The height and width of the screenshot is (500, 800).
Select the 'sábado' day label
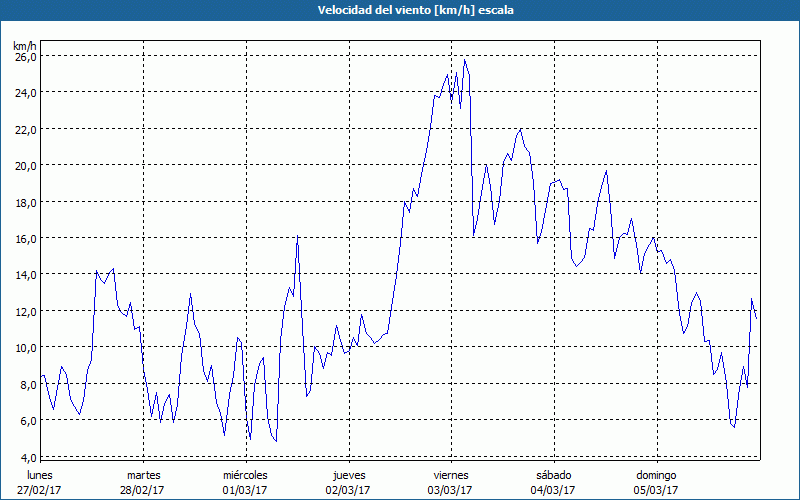point(553,475)
